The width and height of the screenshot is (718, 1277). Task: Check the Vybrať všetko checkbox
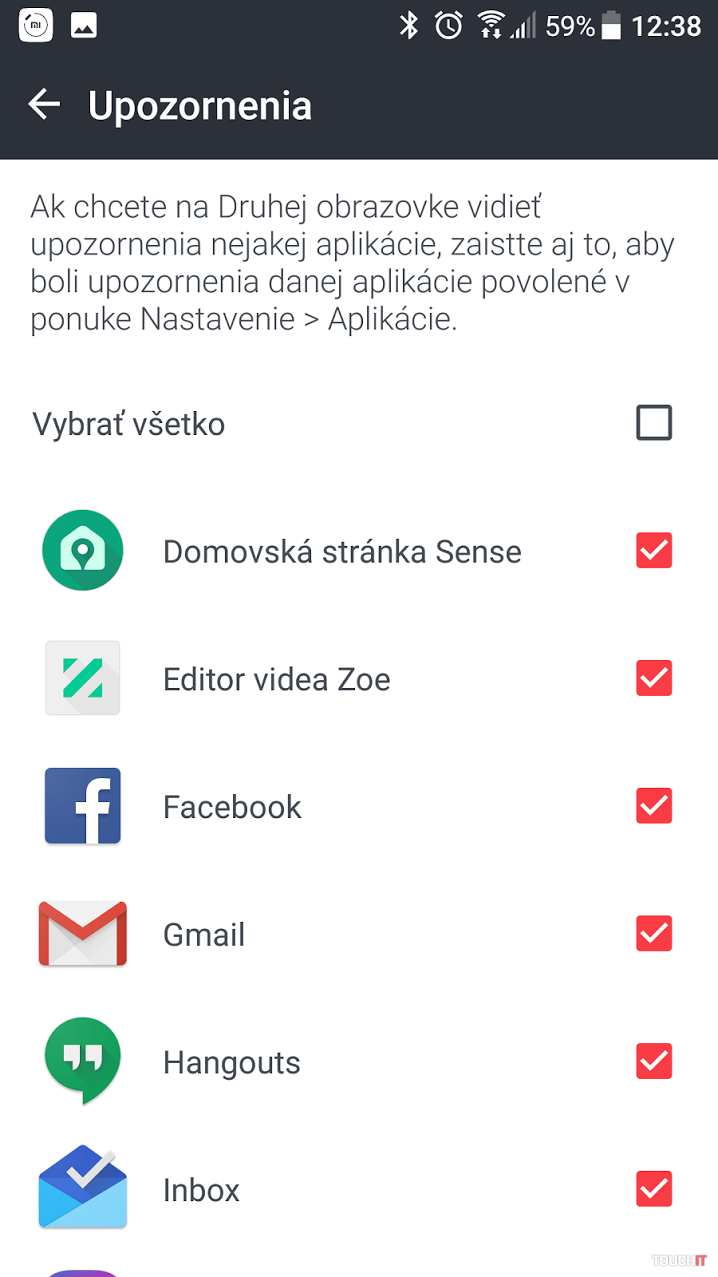tap(654, 423)
